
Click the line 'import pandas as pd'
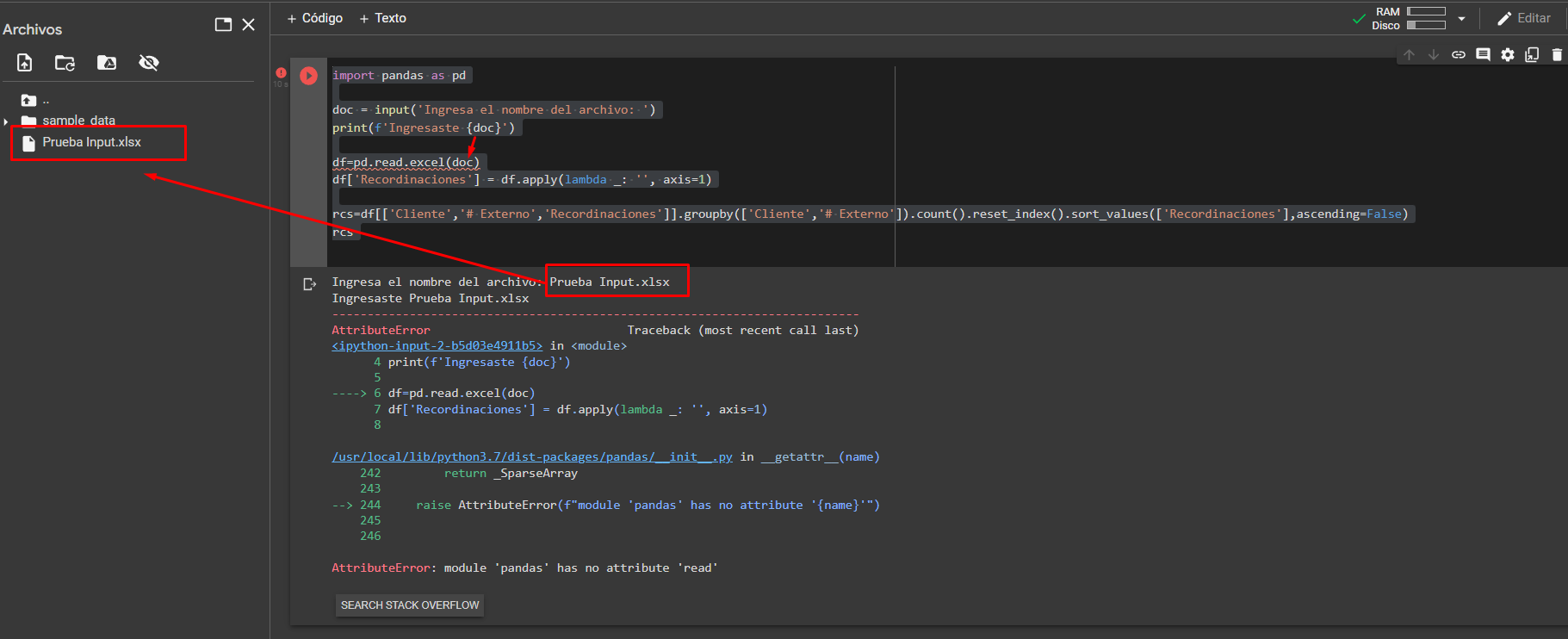400,76
